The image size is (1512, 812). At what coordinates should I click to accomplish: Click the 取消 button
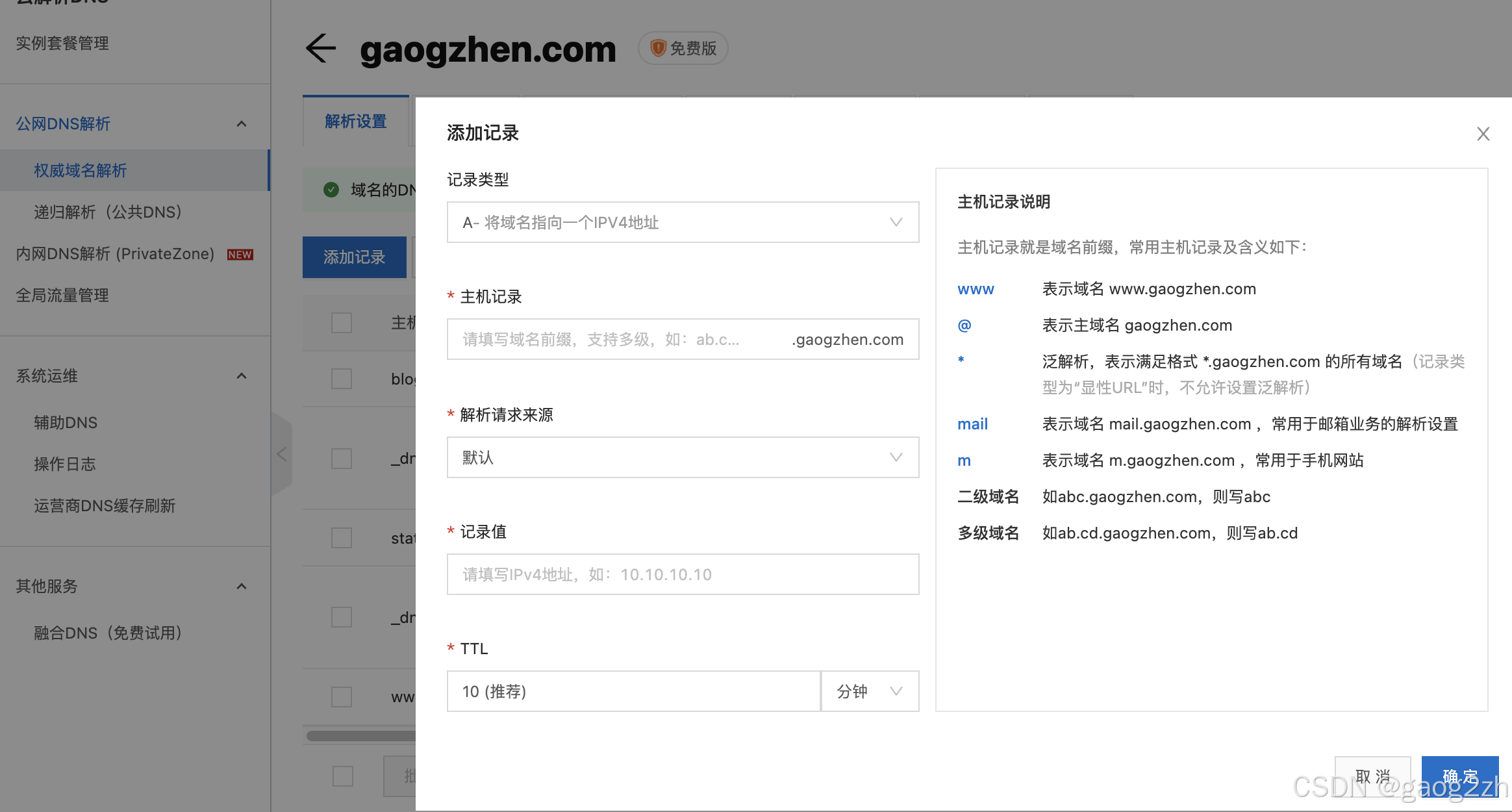coord(1372,776)
